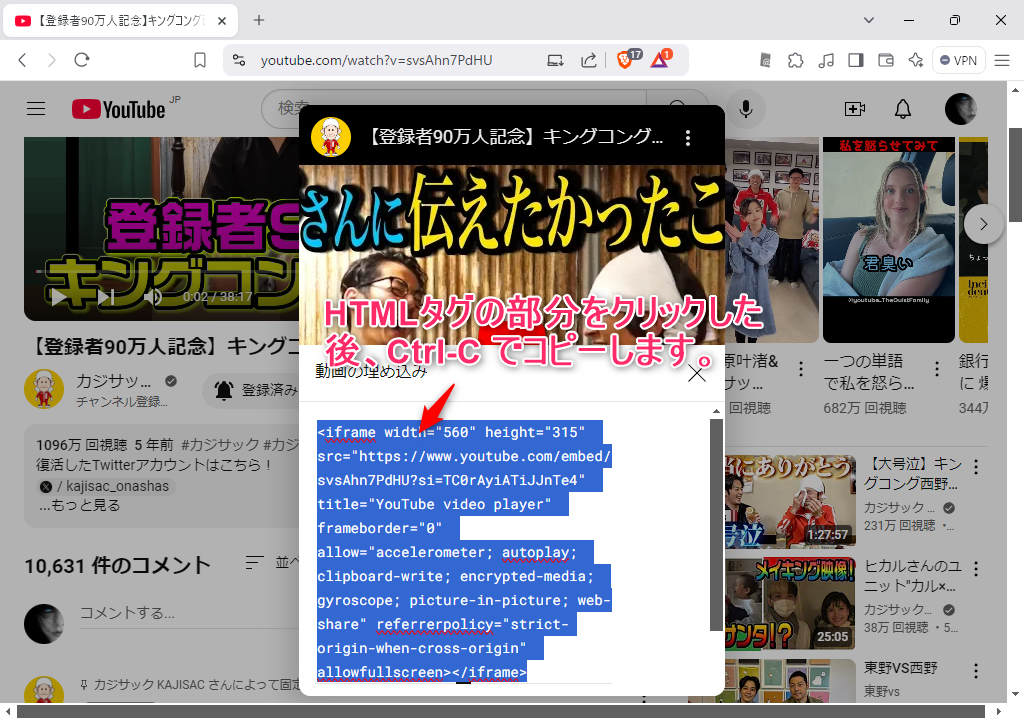Mute the video volume icon

coord(153,297)
